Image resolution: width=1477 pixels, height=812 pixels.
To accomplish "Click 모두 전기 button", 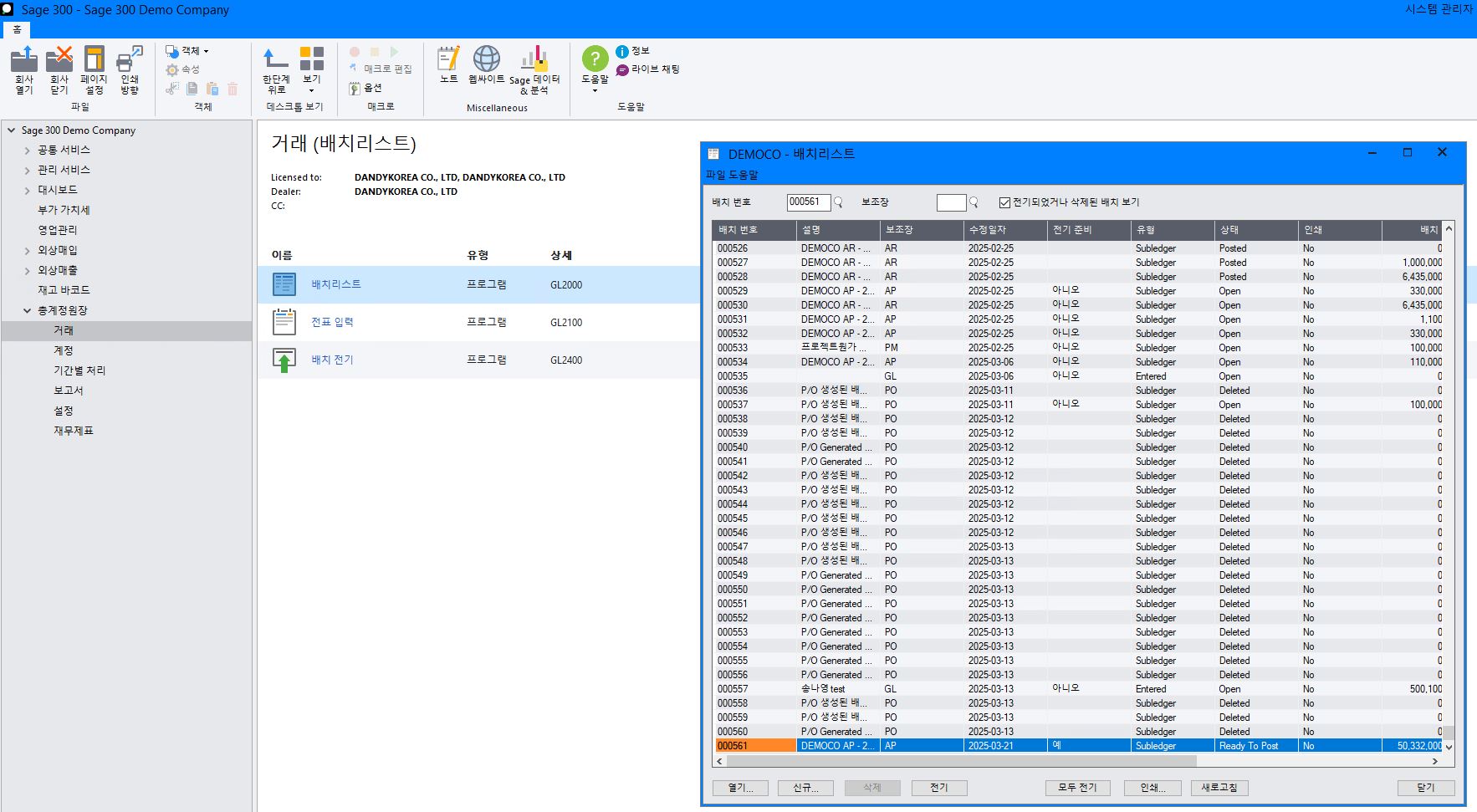I will [x=1077, y=788].
